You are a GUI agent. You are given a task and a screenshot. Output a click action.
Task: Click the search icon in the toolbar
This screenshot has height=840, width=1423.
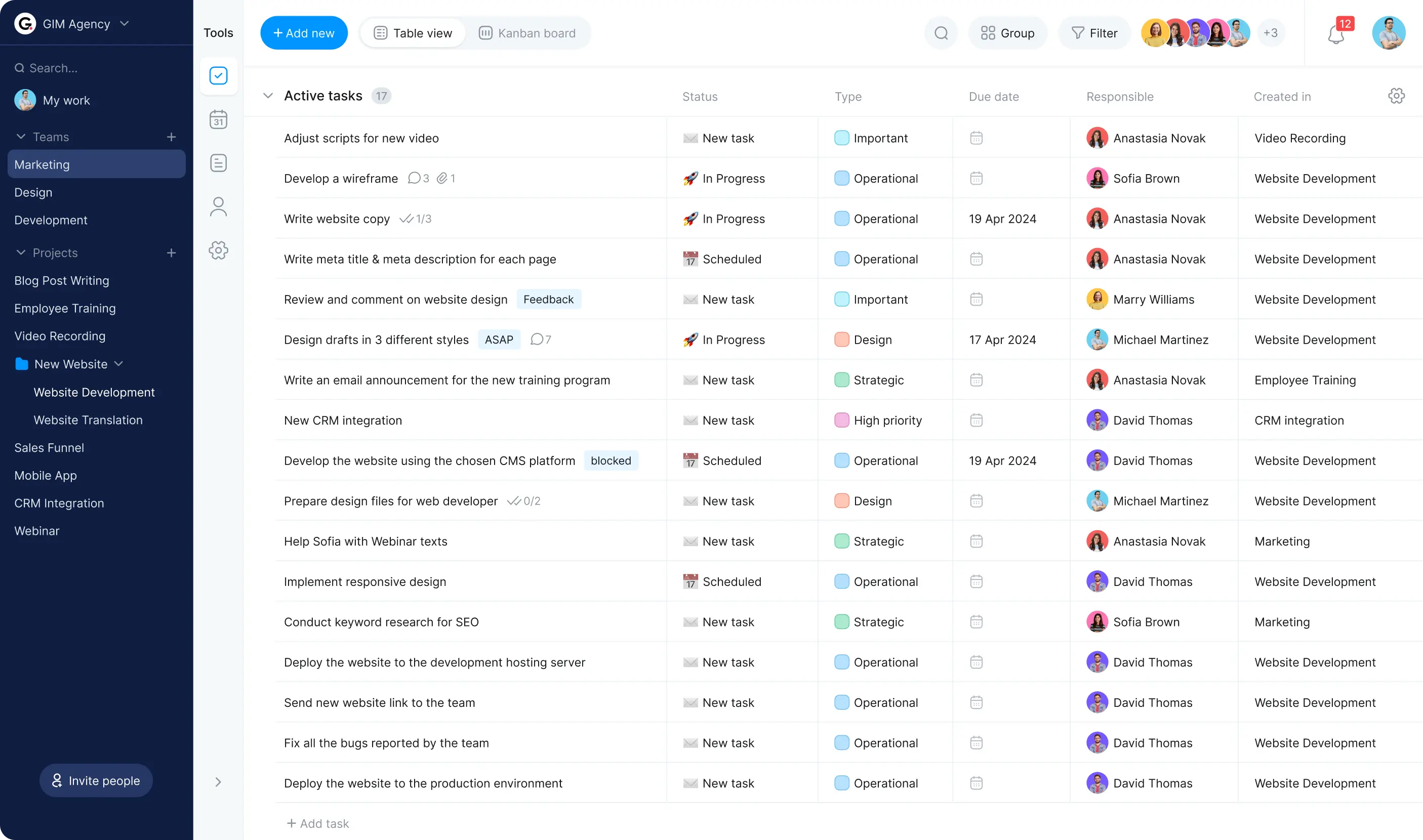click(x=941, y=33)
